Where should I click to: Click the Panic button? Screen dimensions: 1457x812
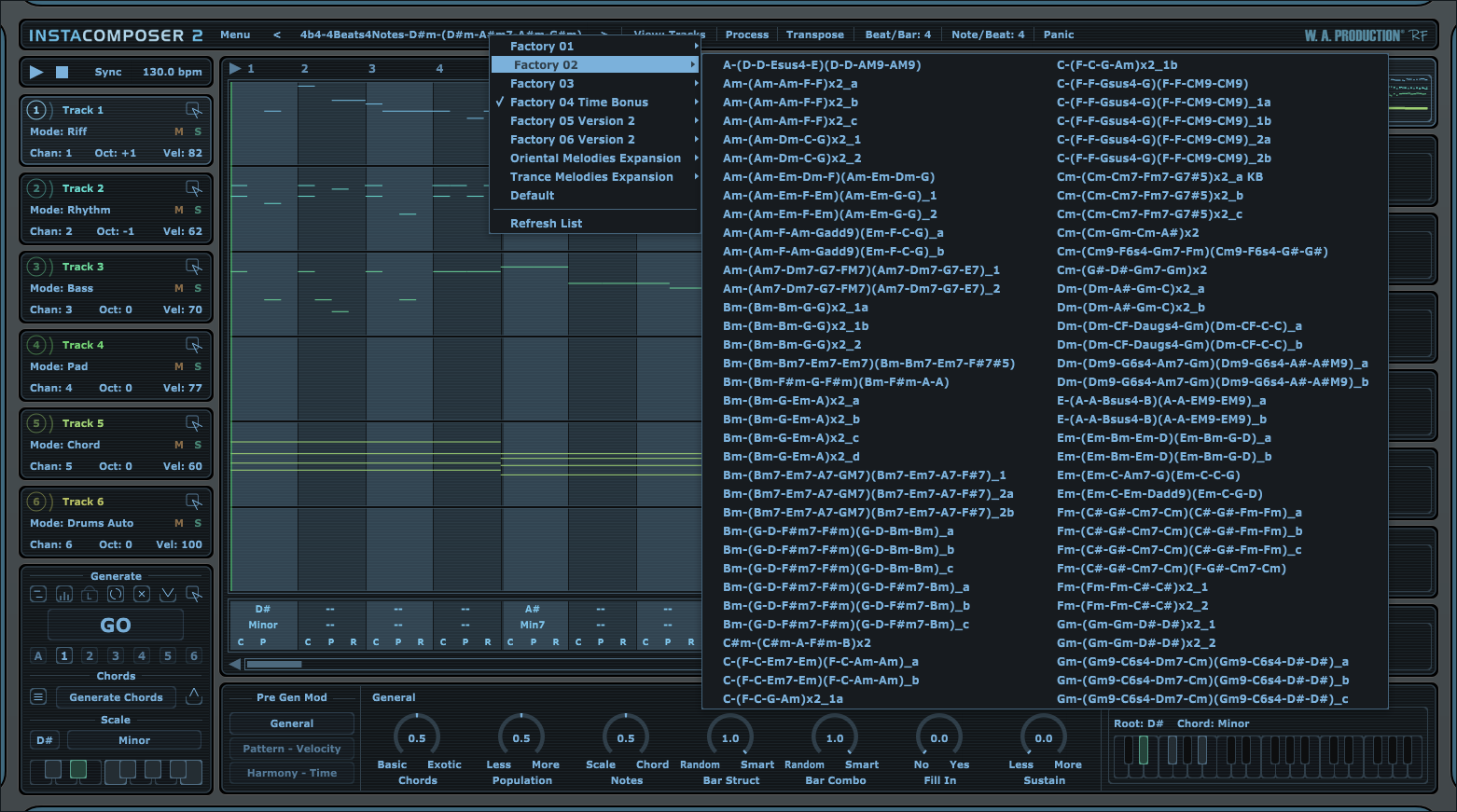click(x=1059, y=34)
